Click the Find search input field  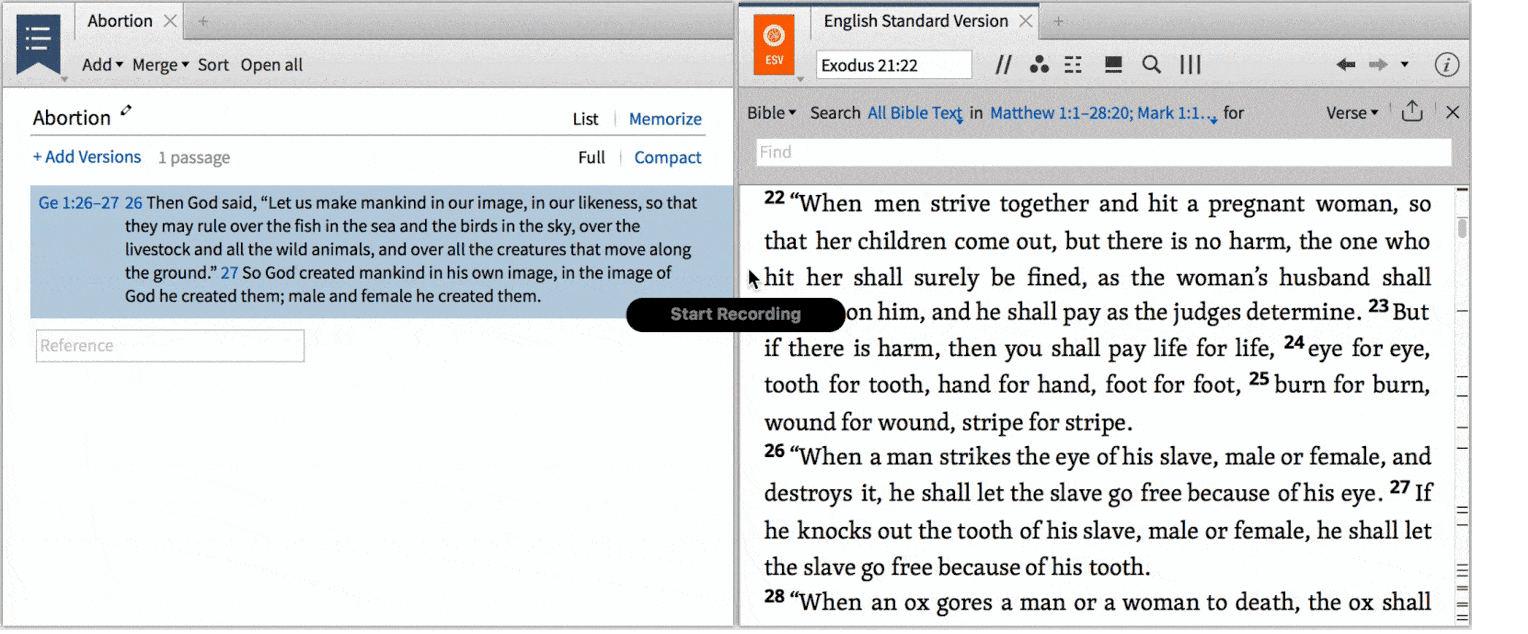click(1104, 152)
